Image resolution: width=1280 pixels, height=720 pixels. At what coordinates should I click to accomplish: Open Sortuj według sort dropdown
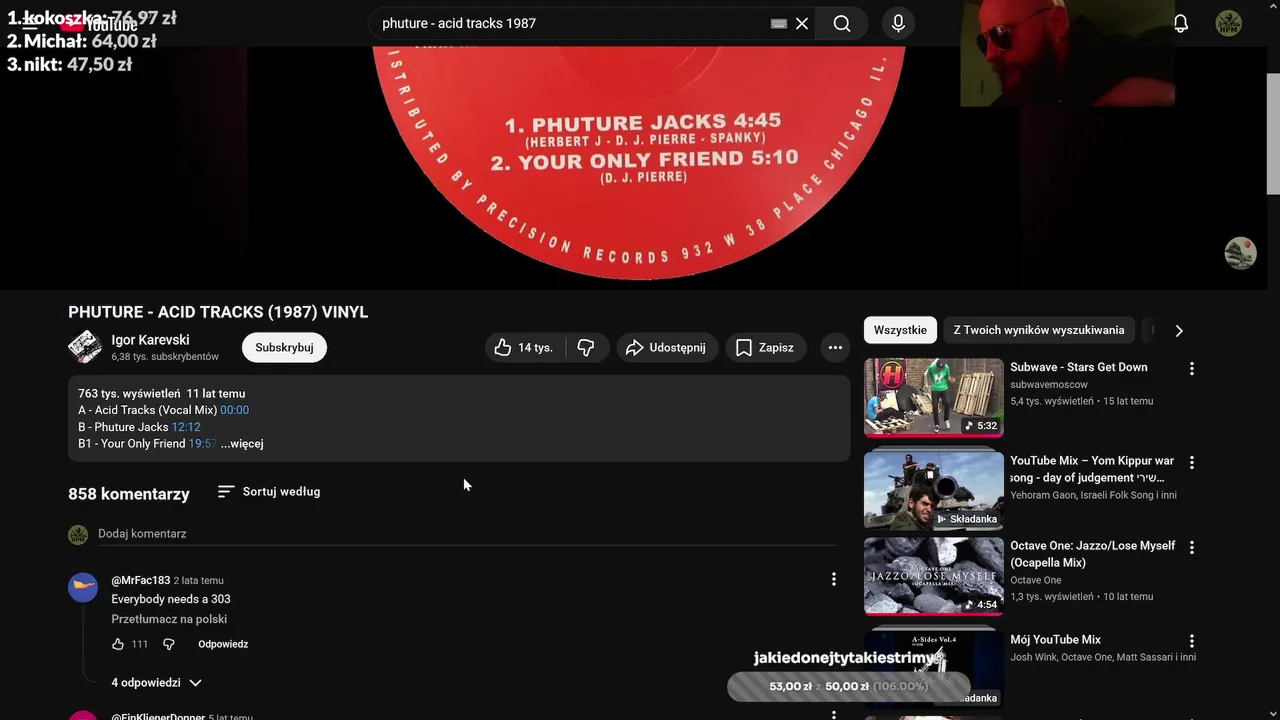coord(269,491)
